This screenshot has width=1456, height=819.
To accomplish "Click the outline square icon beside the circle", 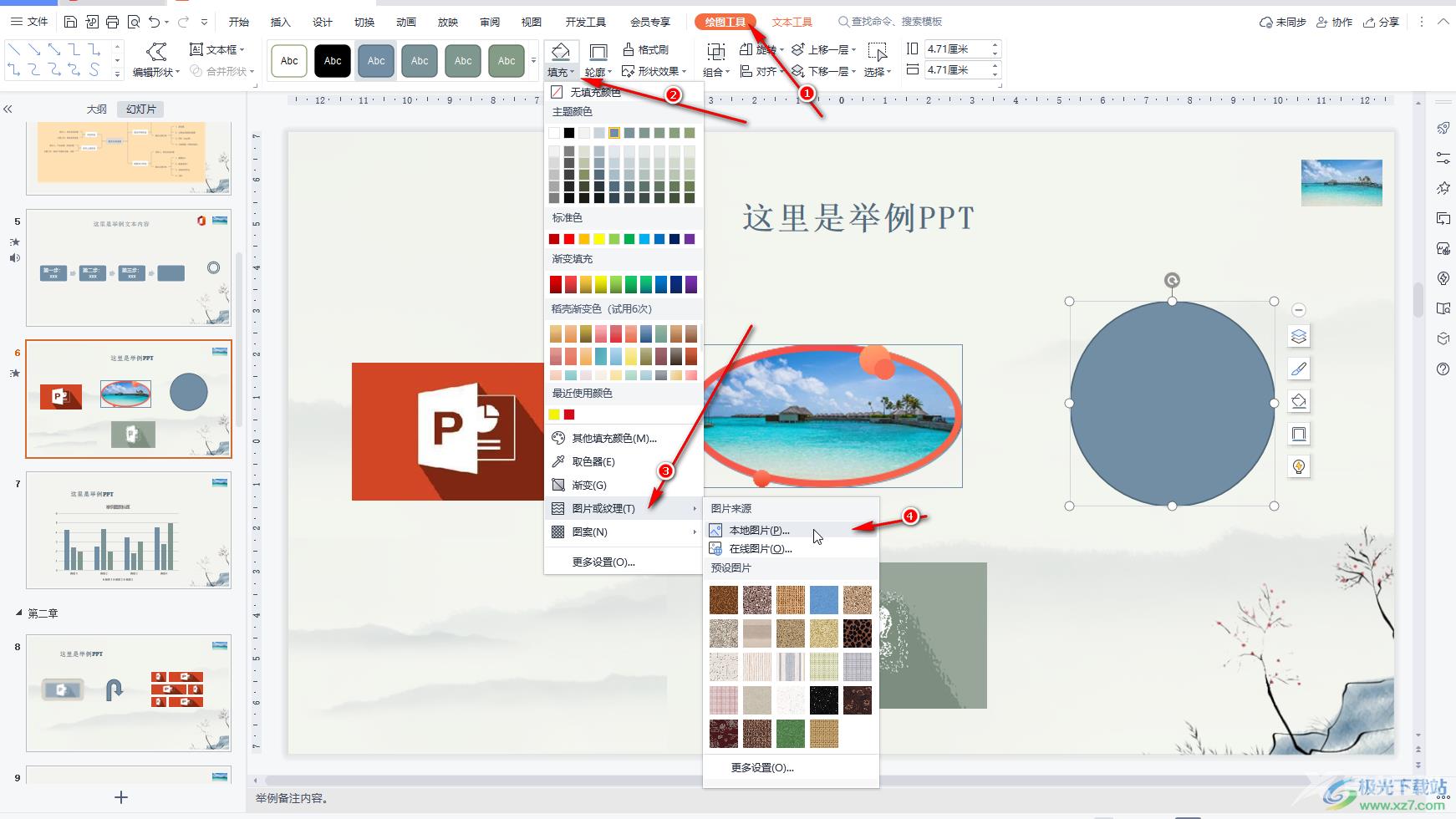I will click(x=1298, y=434).
